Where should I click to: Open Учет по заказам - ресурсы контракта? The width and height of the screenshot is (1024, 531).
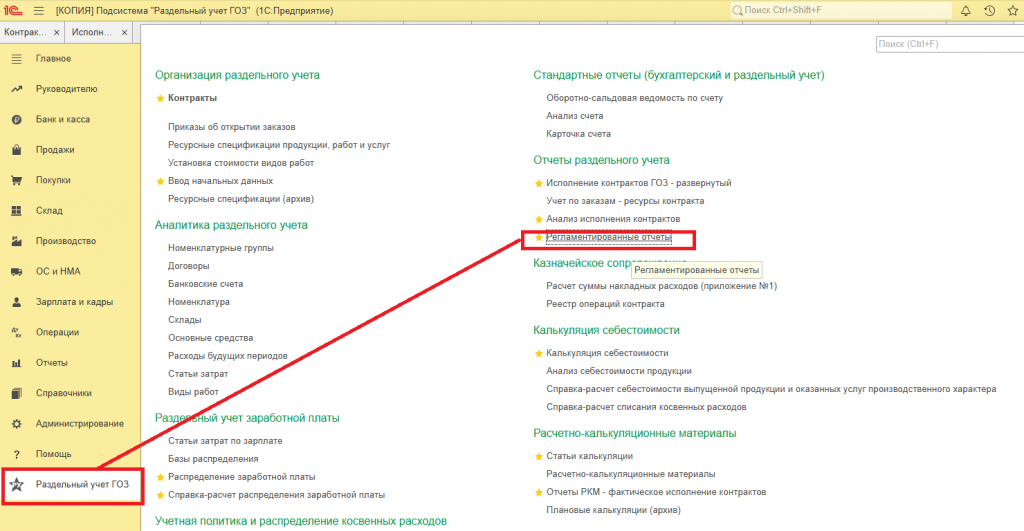[625, 201]
